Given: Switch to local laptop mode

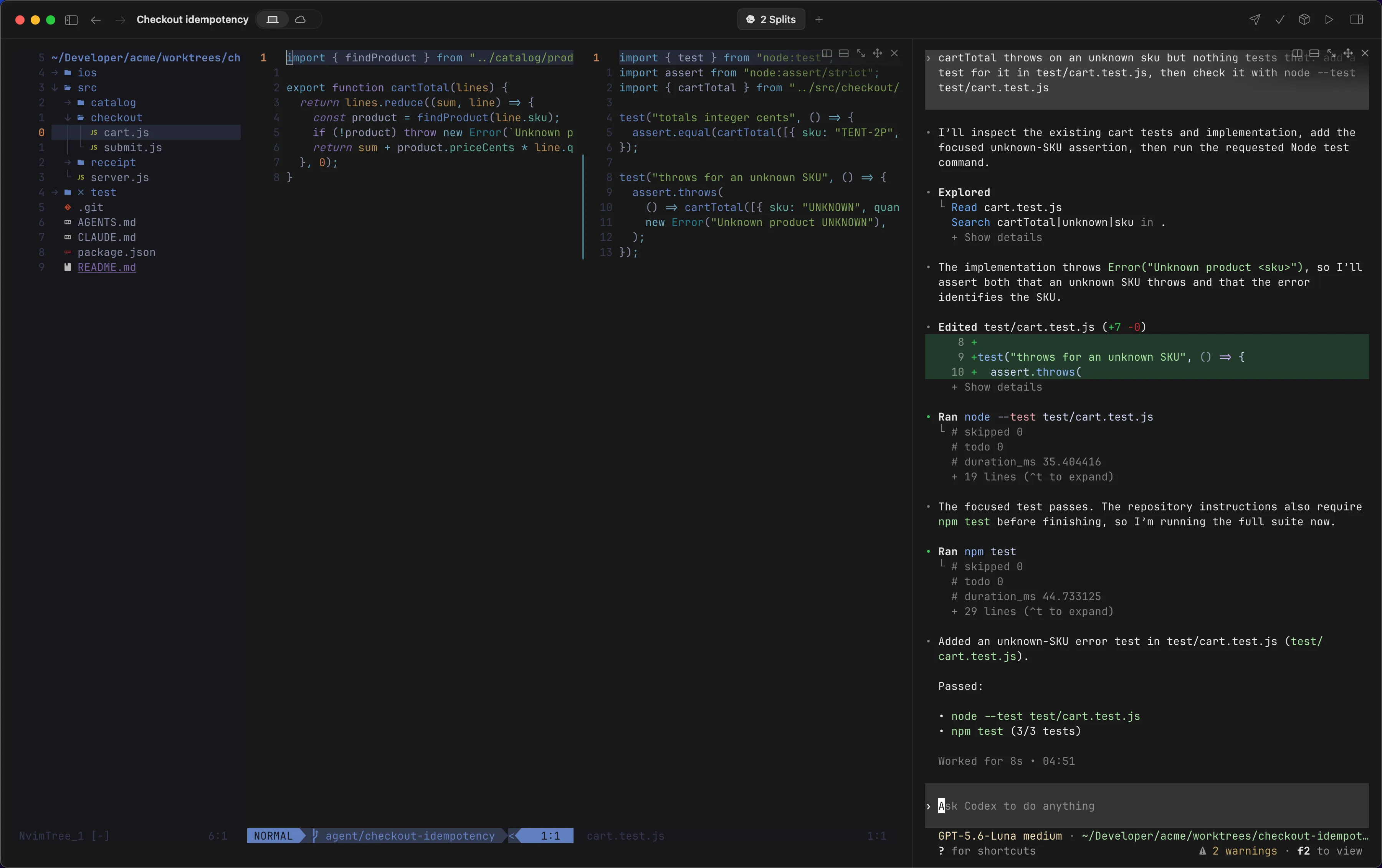Looking at the screenshot, I should point(273,20).
